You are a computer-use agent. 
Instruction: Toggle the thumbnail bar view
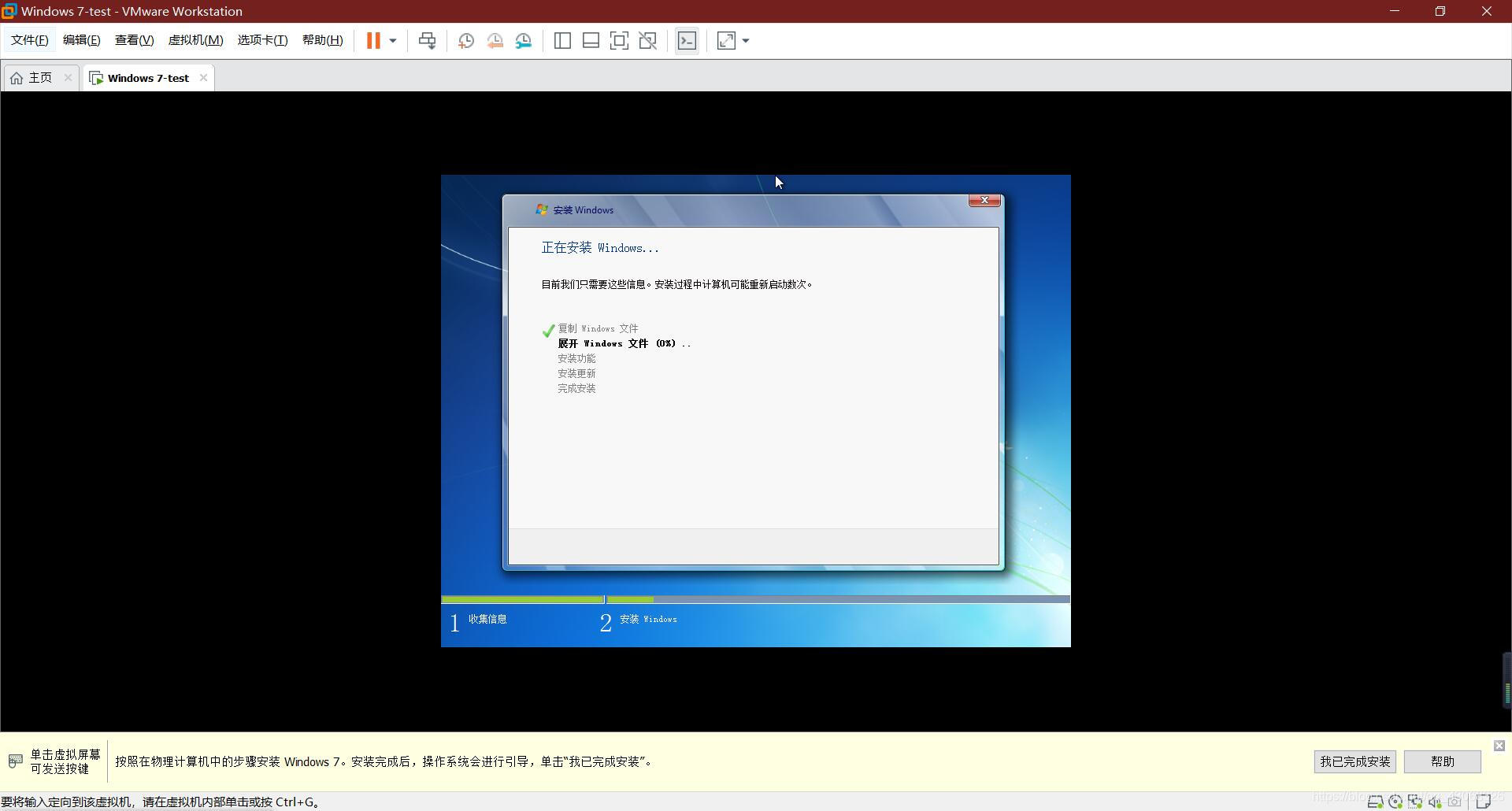(591, 41)
